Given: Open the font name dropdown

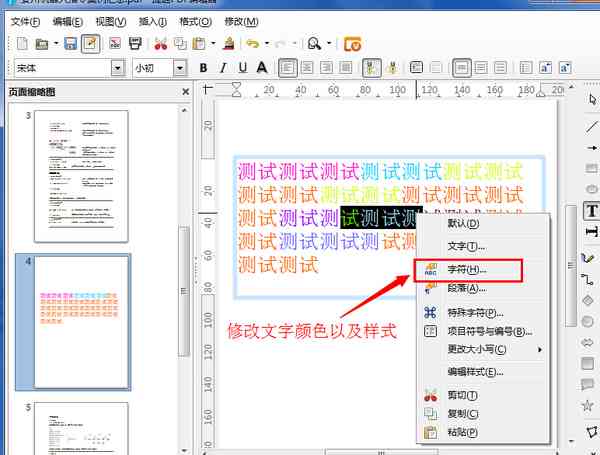Looking at the screenshot, I should click(118, 68).
